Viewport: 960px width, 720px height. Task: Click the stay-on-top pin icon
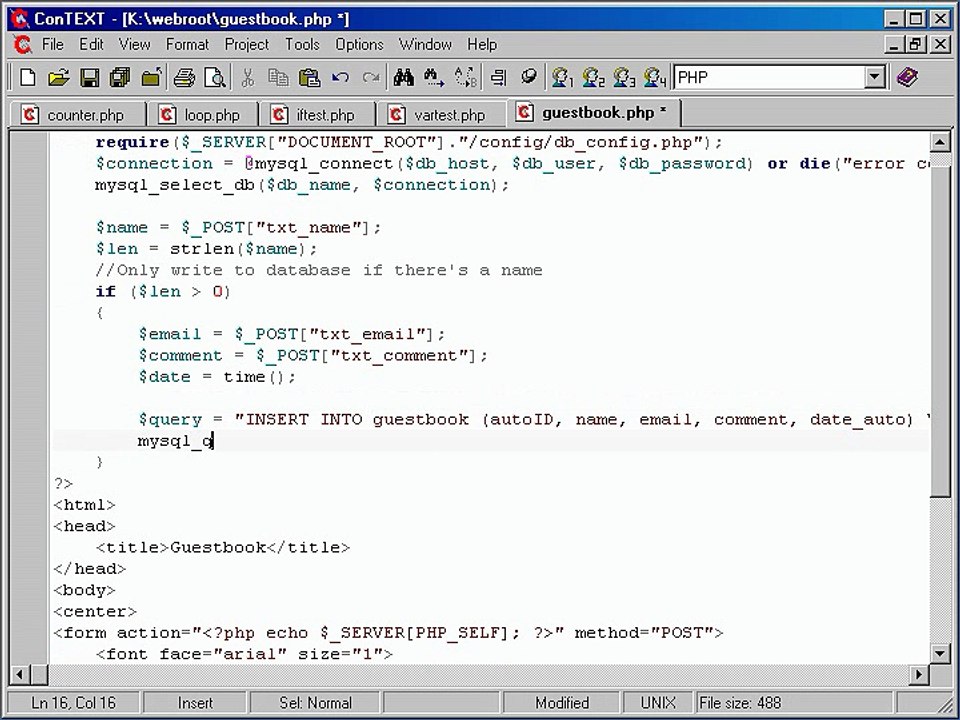pyautogui.click(x=528, y=78)
